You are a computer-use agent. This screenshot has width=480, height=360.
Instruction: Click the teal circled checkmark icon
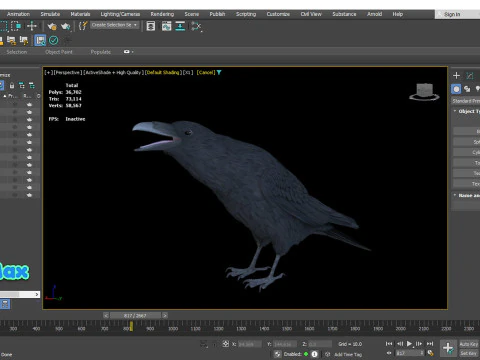point(54,40)
